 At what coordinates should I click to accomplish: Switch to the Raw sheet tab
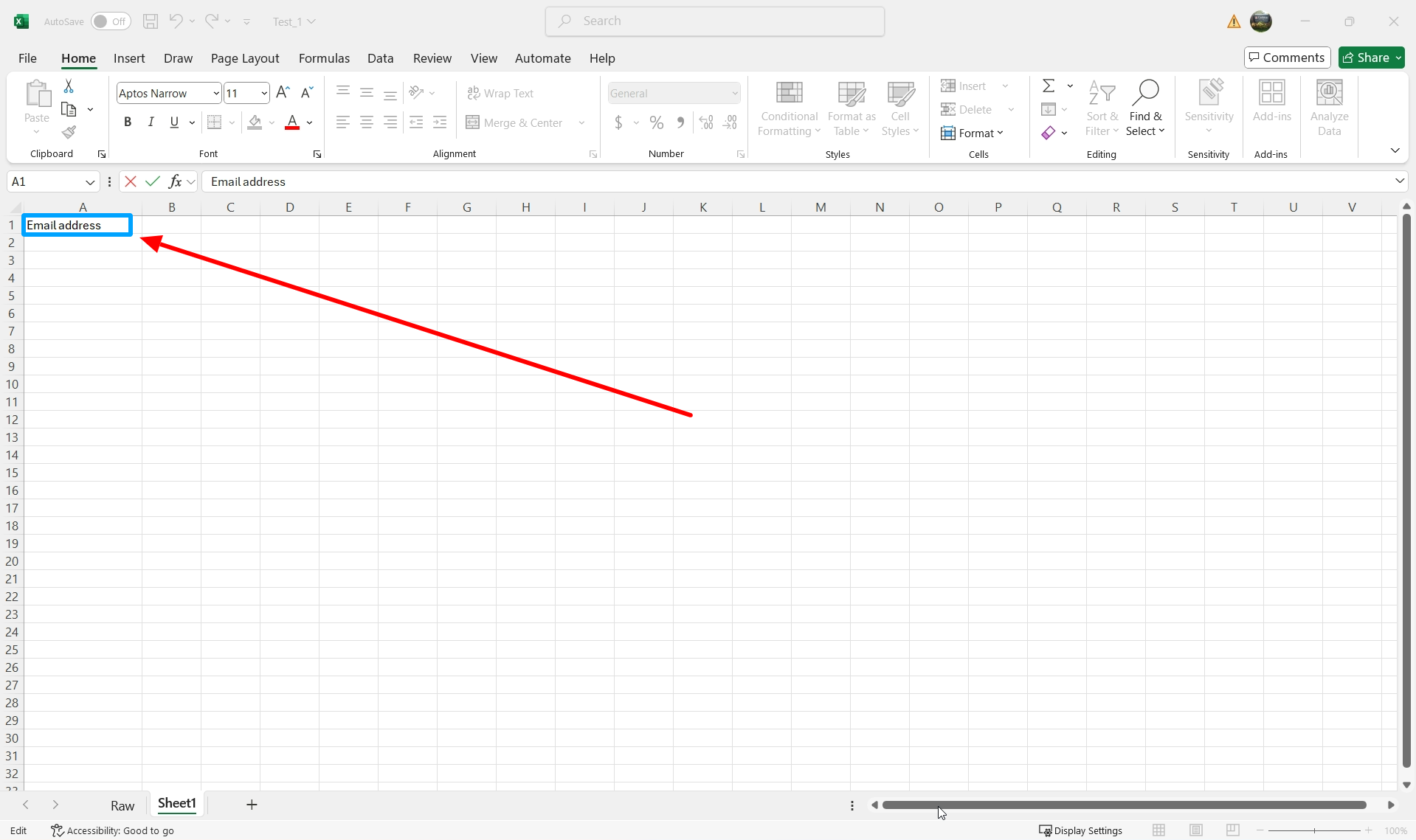pyautogui.click(x=122, y=805)
